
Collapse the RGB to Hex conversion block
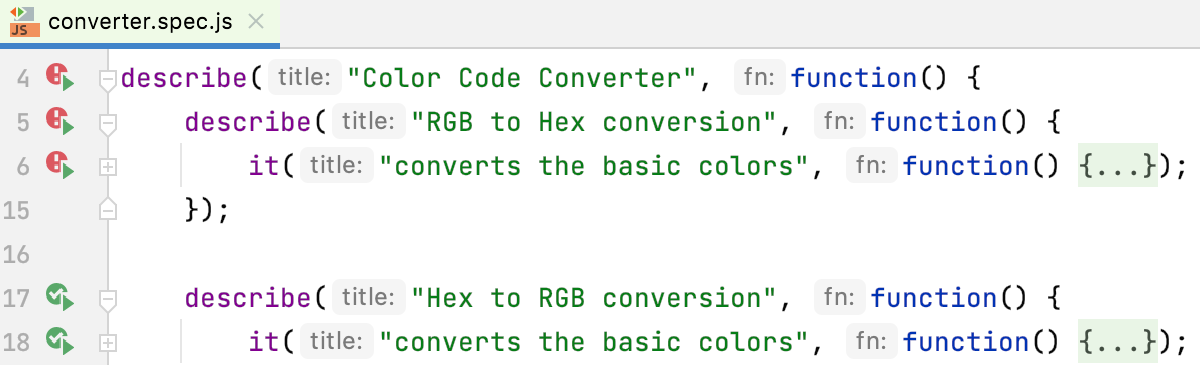click(109, 123)
